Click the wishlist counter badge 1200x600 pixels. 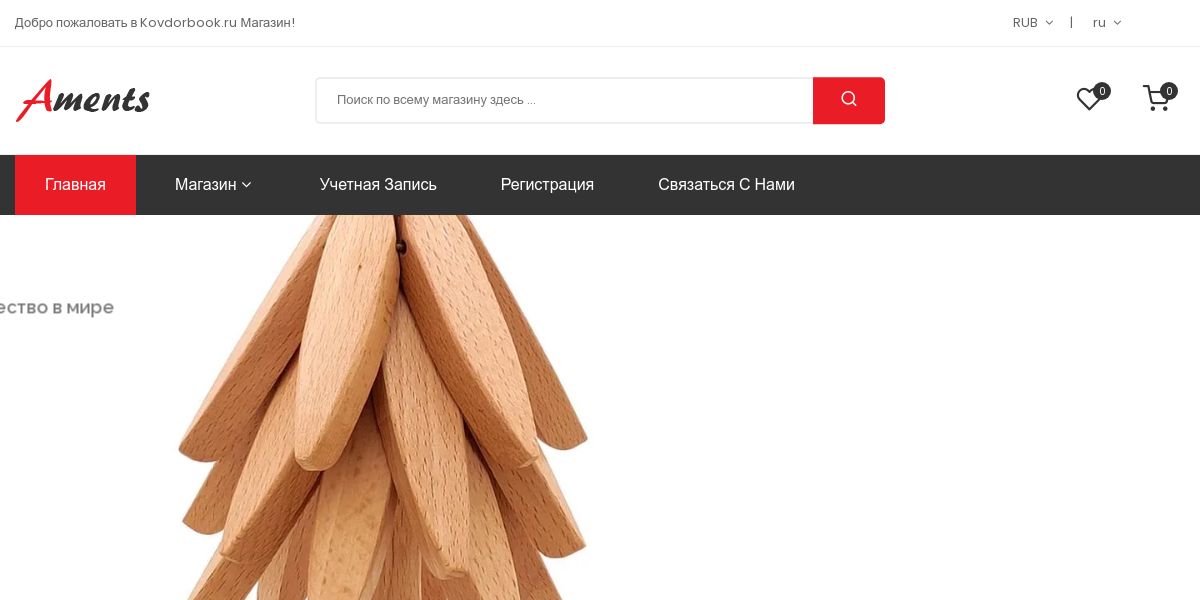click(x=1102, y=91)
